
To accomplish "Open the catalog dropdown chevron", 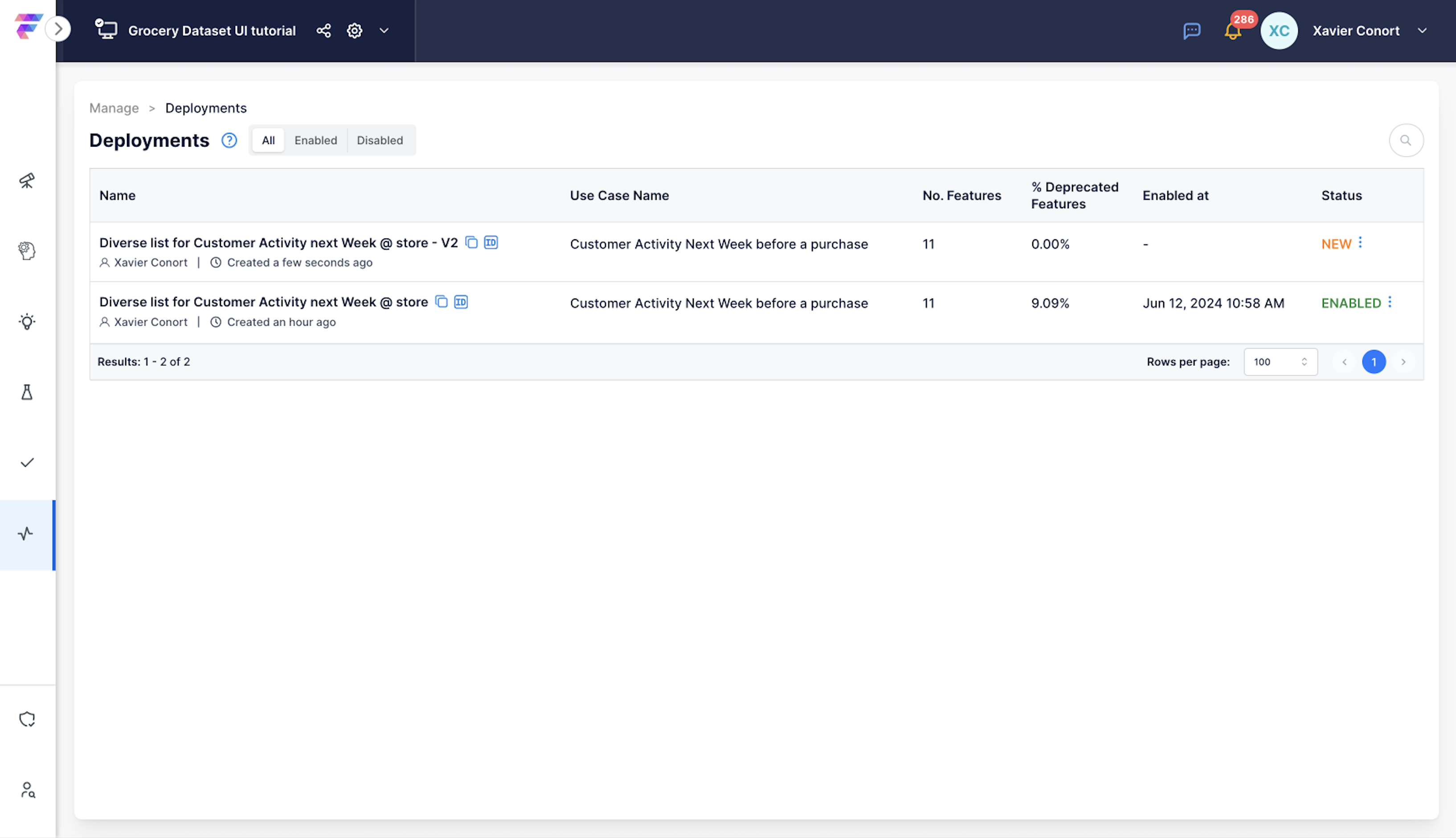I will (384, 30).
